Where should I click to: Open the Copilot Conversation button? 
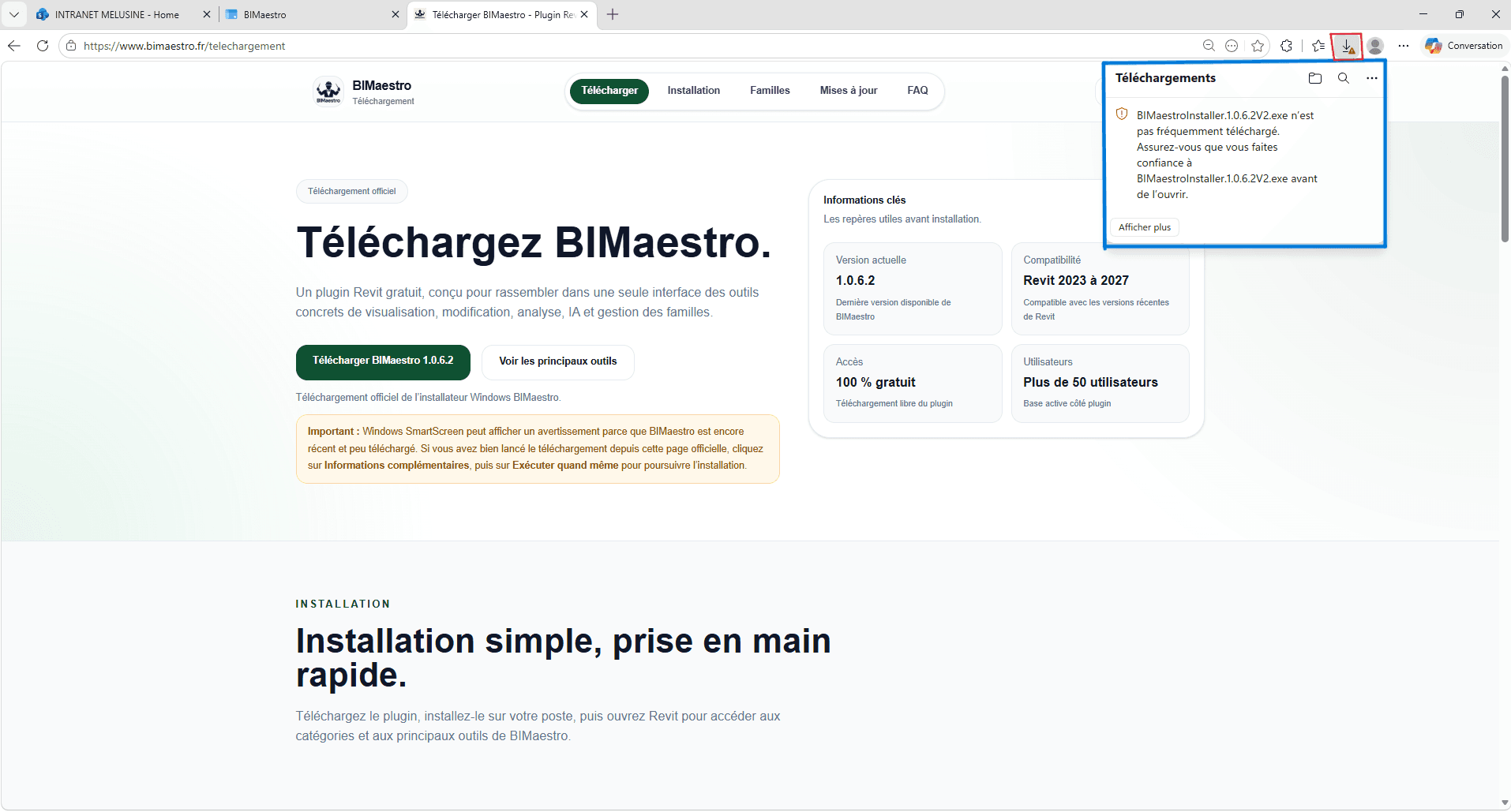(1464, 46)
